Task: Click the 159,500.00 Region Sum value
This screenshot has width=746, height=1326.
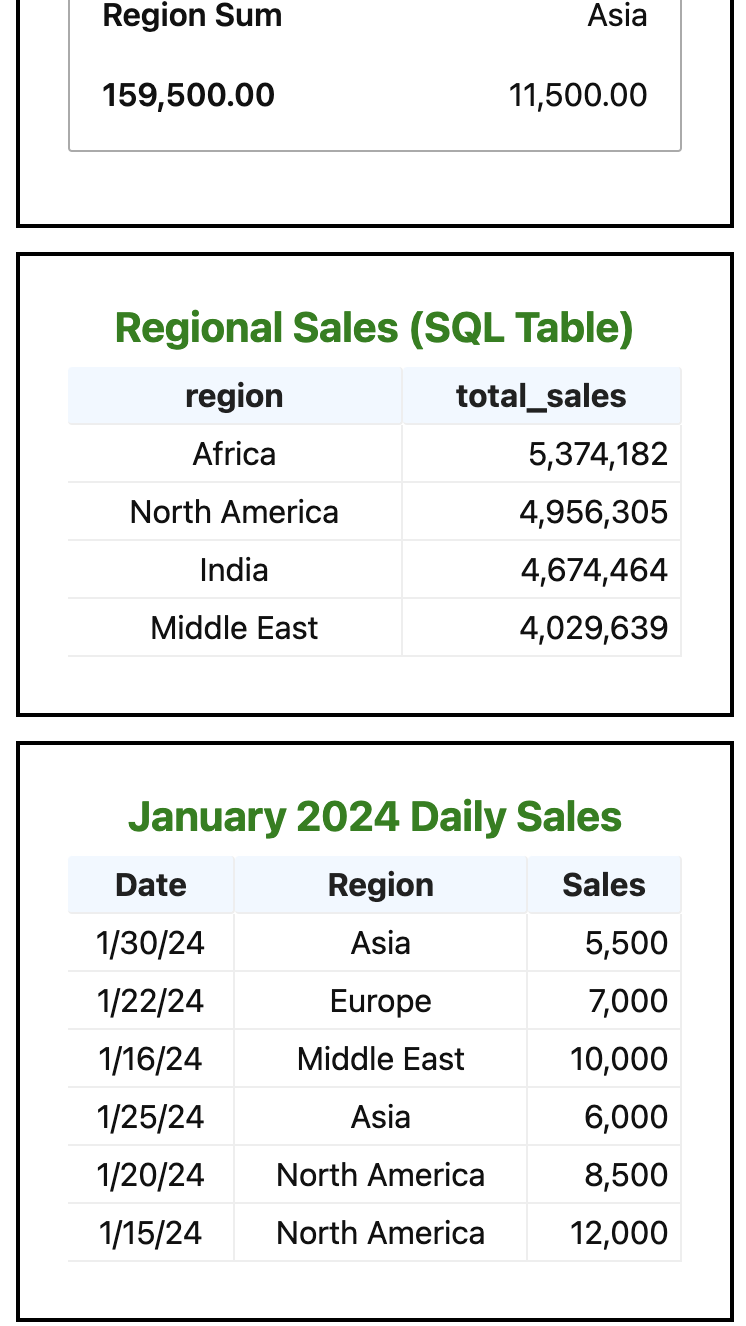Action: (x=188, y=96)
